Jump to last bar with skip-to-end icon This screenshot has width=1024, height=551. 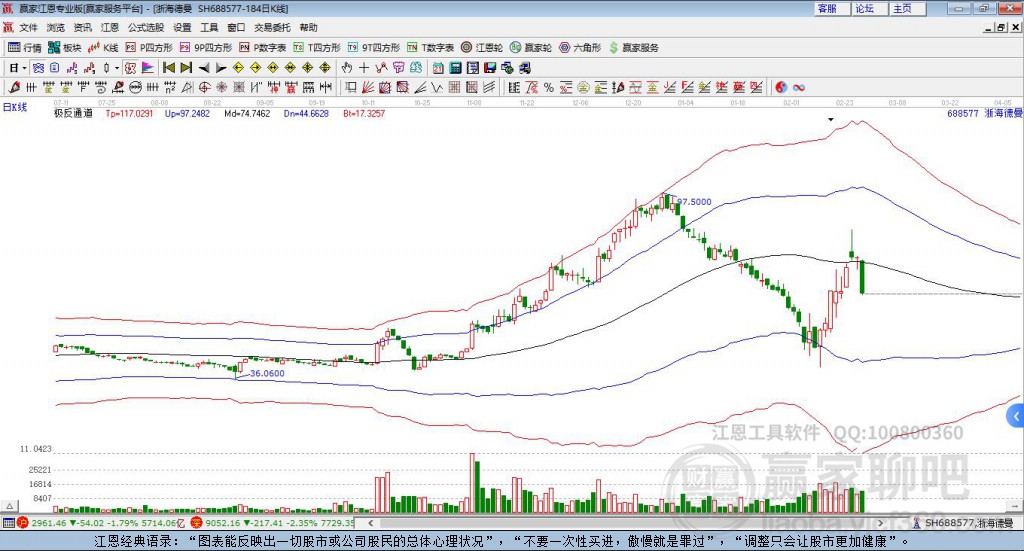[x=186, y=68]
